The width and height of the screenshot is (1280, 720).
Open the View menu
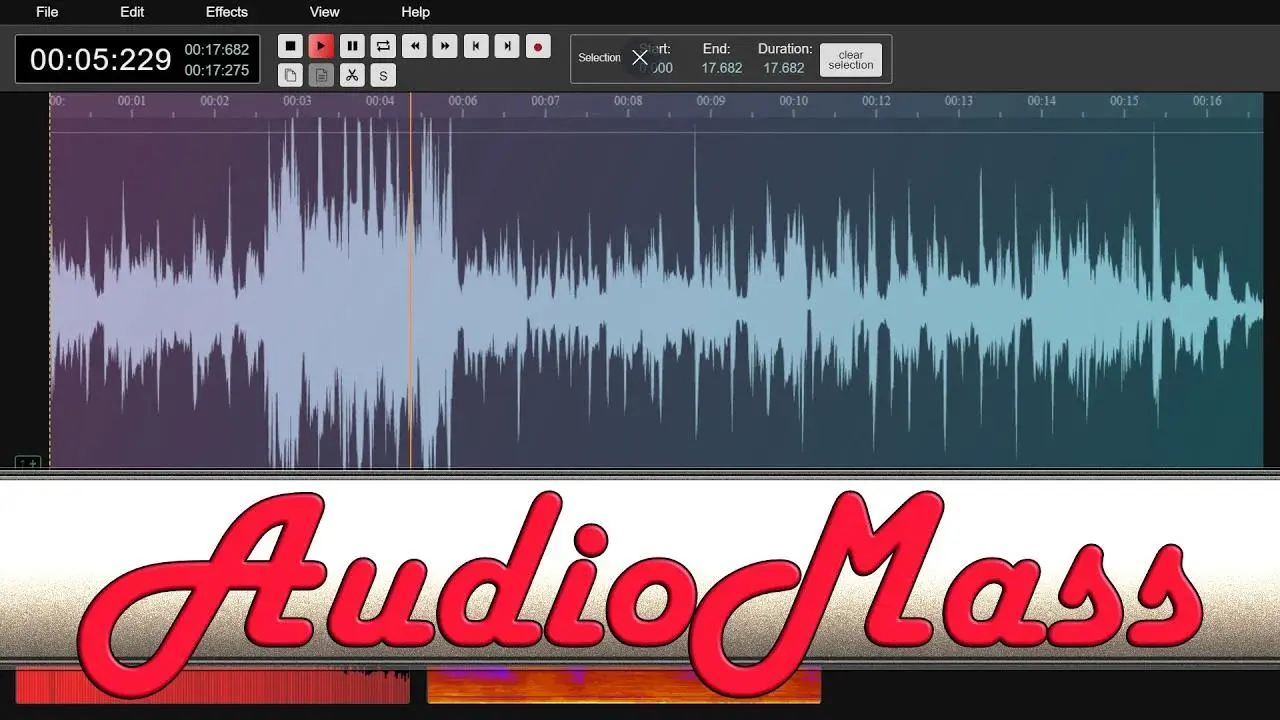pos(325,12)
